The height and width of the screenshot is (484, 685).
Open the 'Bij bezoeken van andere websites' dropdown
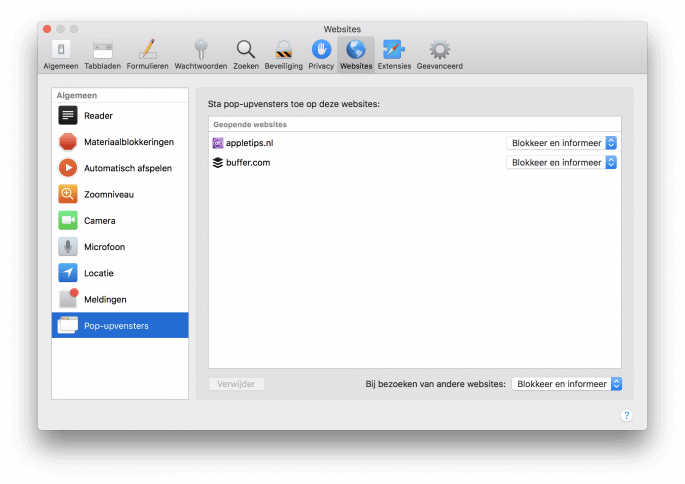pyautogui.click(x=567, y=384)
